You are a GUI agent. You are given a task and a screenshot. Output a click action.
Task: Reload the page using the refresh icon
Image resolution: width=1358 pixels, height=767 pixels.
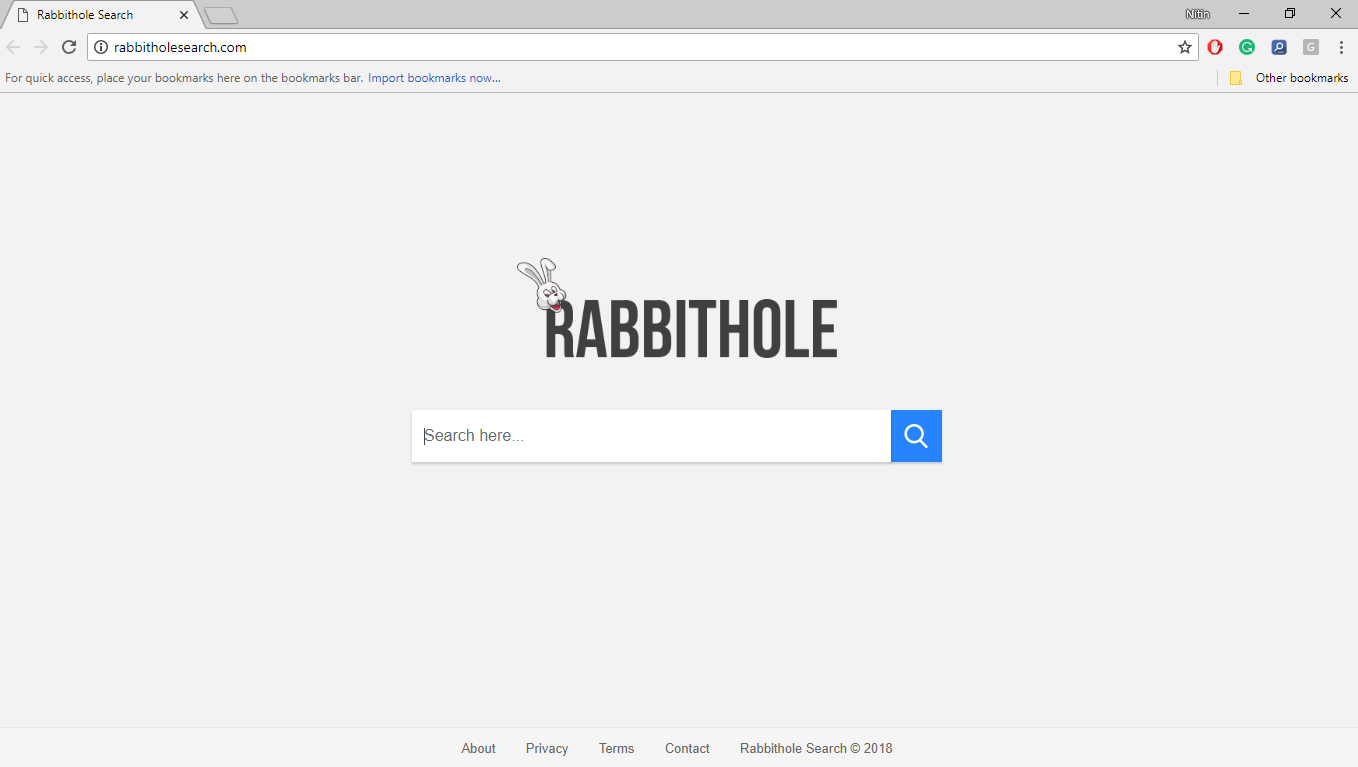pos(68,46)
